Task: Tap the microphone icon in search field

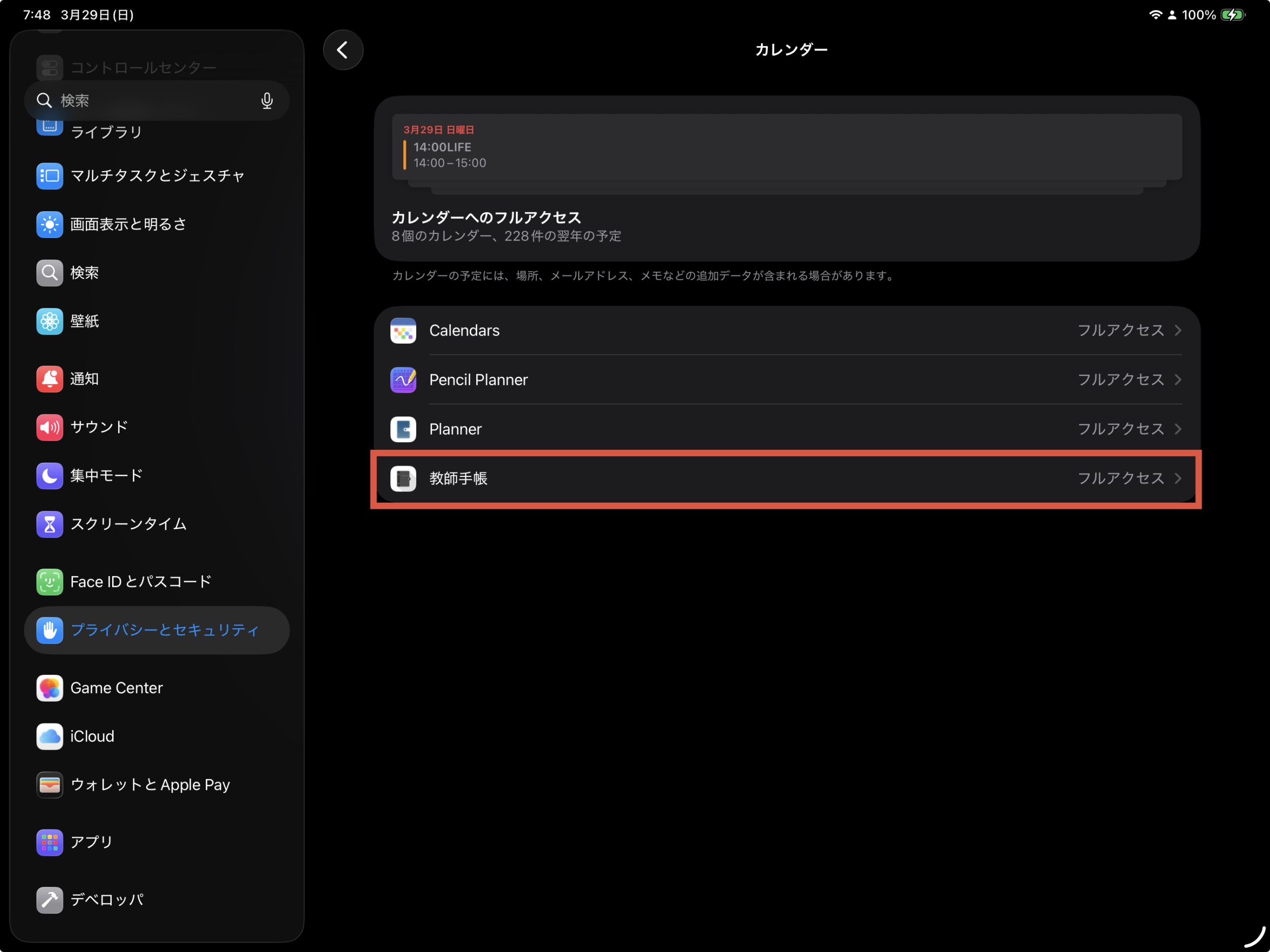Action: [266, 101]
